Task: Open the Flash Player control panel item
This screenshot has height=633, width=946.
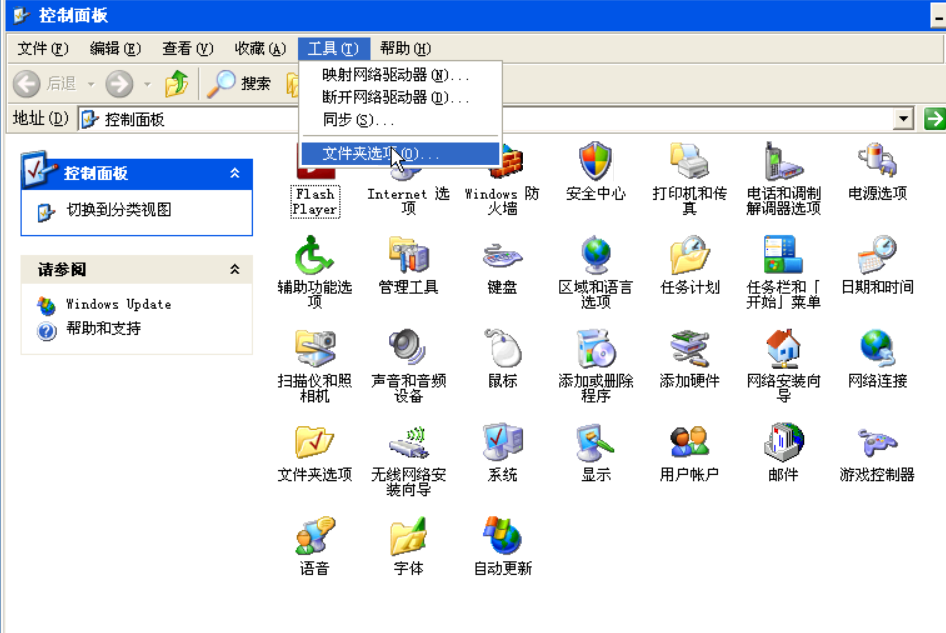Action: point(315,202)
